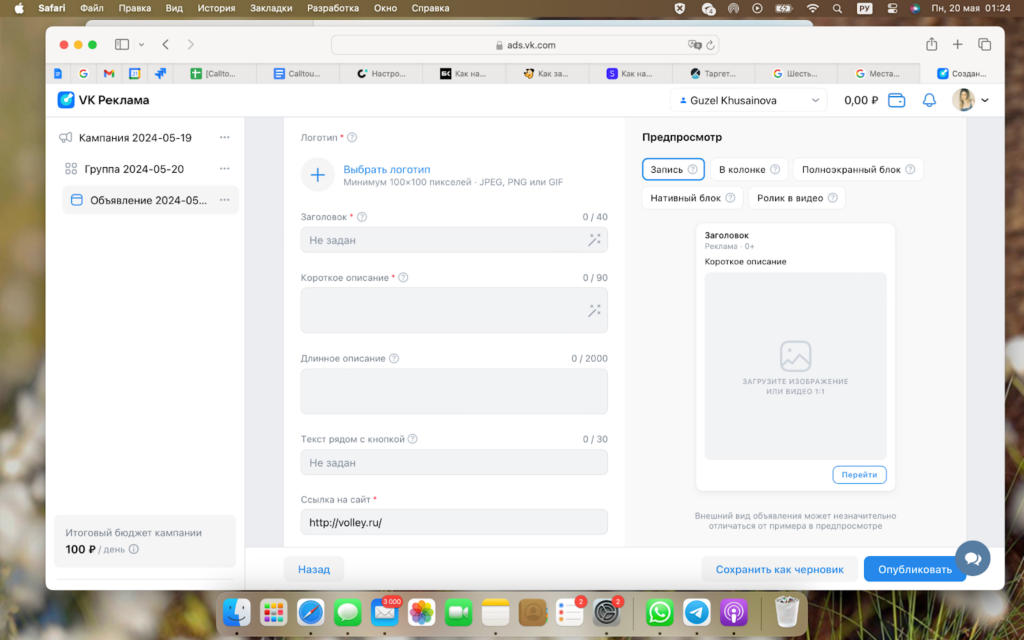Viewport: 1024px width, 640px height.
Task: Click the notifications bell icon
Action: [x=929, y=100]
